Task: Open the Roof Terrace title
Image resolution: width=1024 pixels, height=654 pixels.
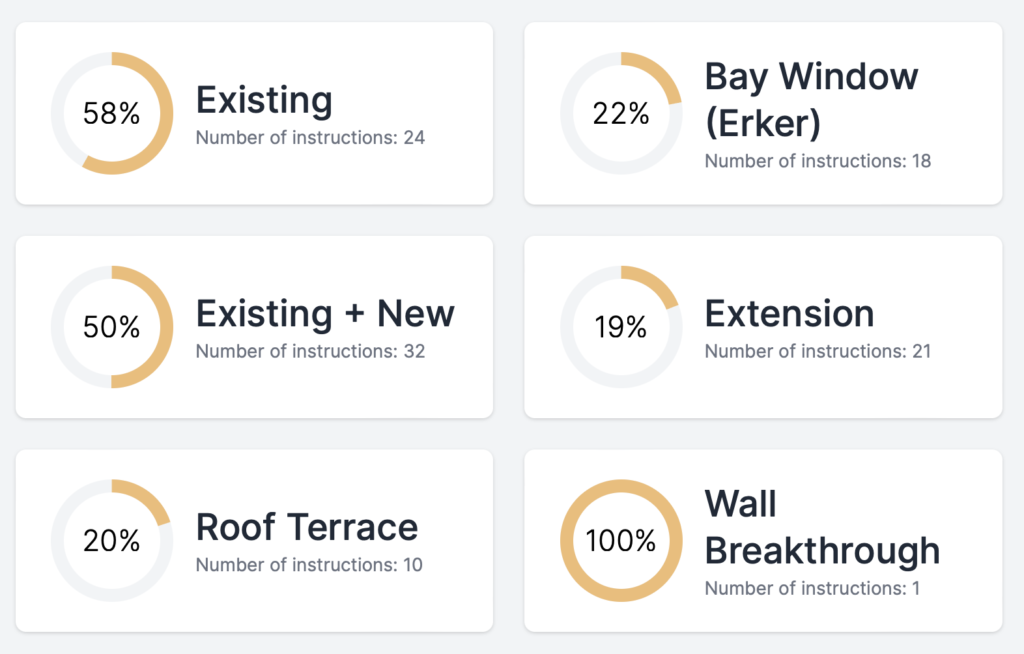Action: (306, 527)
